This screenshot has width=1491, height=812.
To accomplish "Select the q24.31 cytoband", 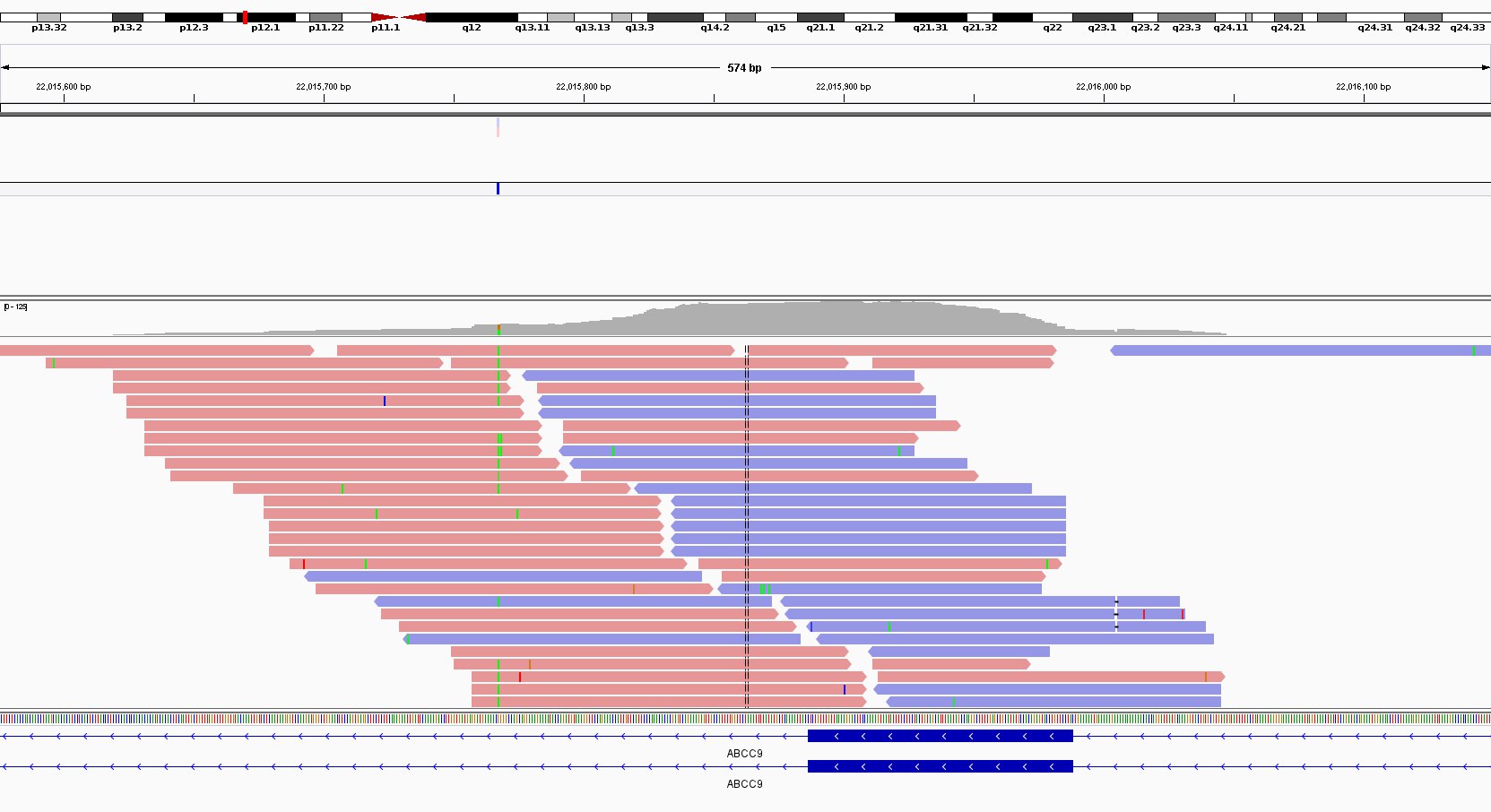I will click(1375, 17).
